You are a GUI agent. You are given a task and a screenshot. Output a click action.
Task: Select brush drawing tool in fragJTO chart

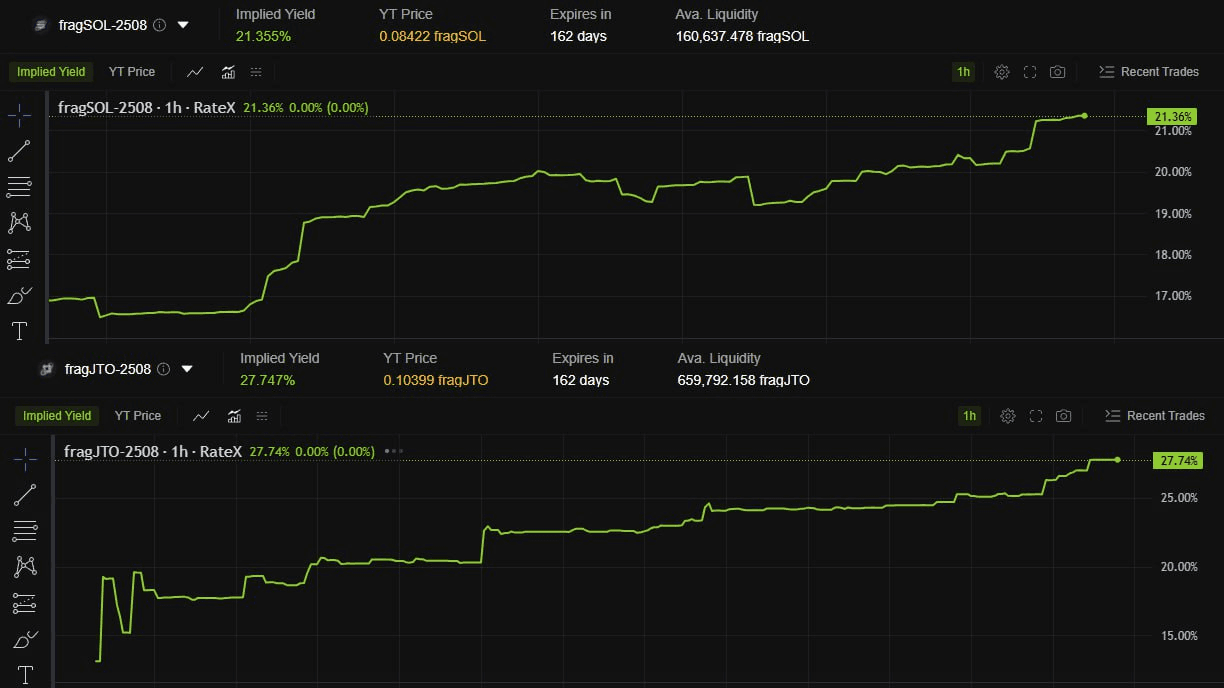point(25,639)
